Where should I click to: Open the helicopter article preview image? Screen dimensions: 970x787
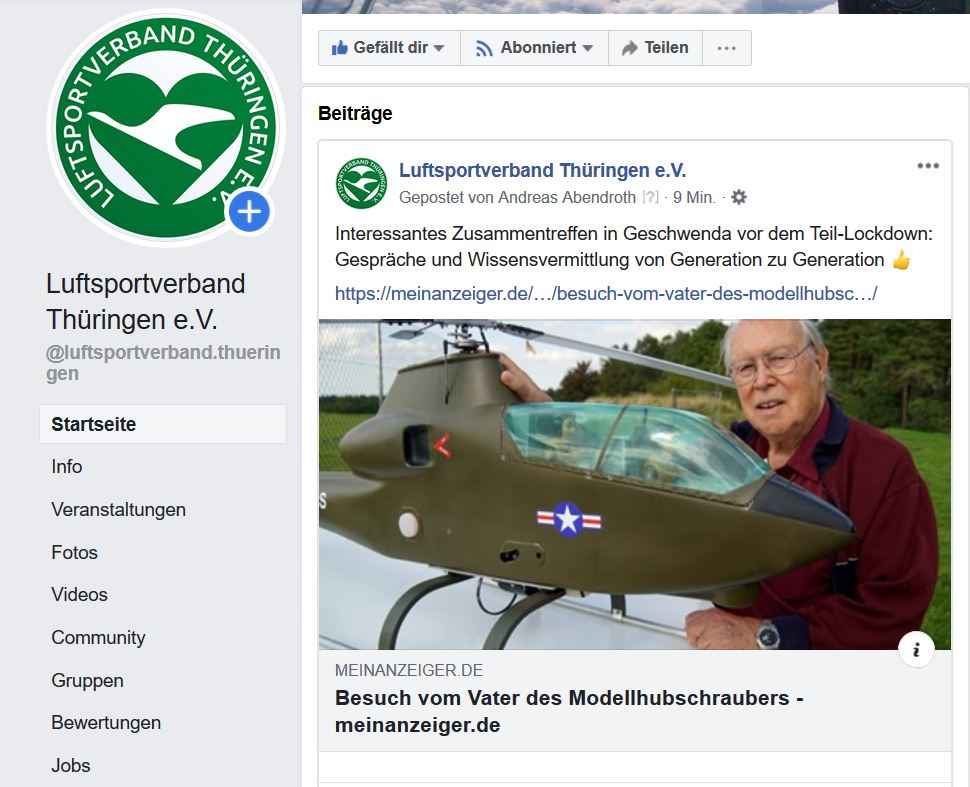click(x=635, y=484)
